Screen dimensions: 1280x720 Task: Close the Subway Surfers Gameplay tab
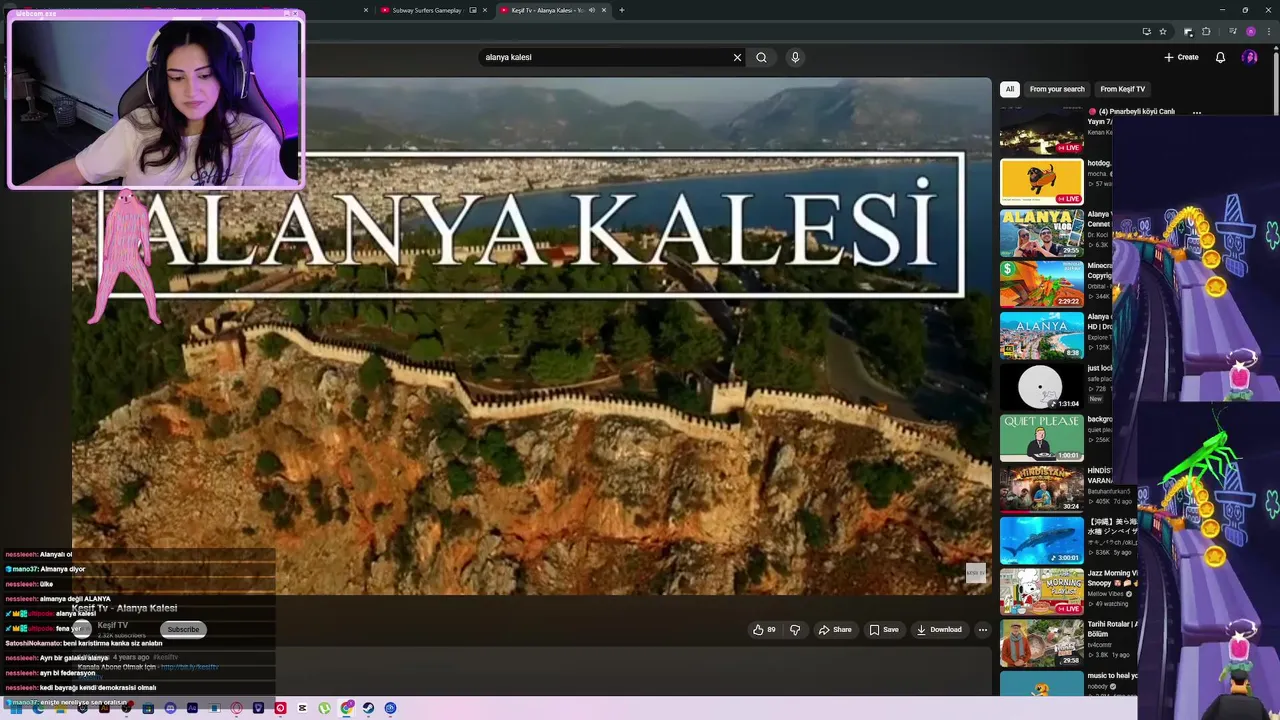click(x=485, y=10)
